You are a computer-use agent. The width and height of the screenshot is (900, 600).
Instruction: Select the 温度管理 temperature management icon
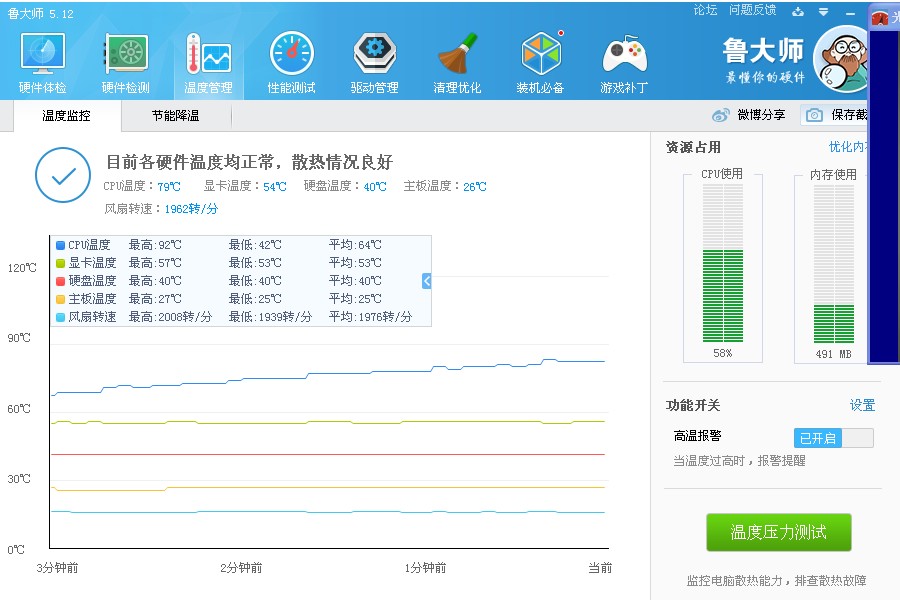click(208, 62)
